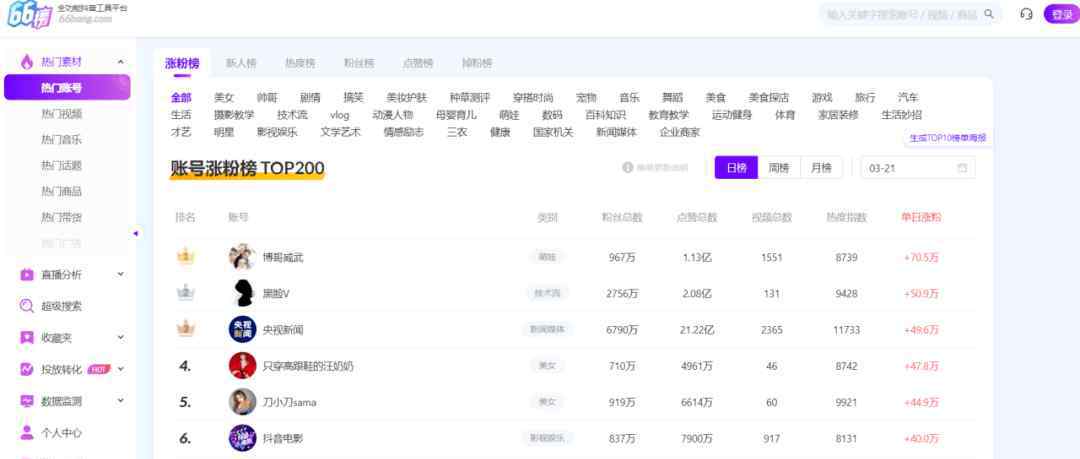
Task: Select the 日榜 daily ranking button
Action: pos(736,167)
